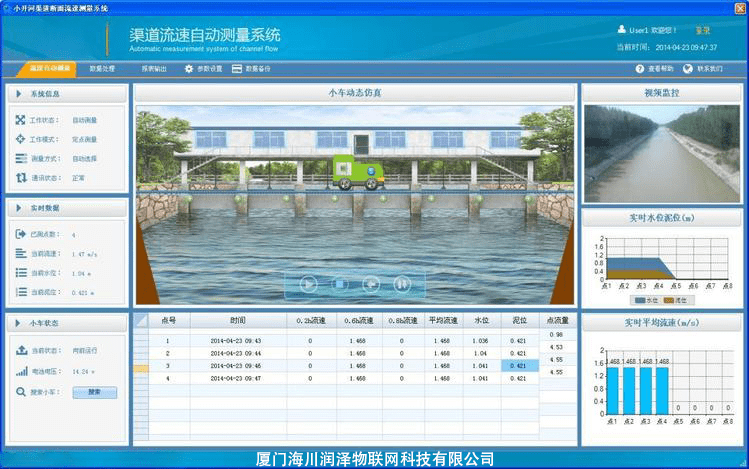
Task: Click the 水位 blue legend swatch
Action: pos(640,300)
